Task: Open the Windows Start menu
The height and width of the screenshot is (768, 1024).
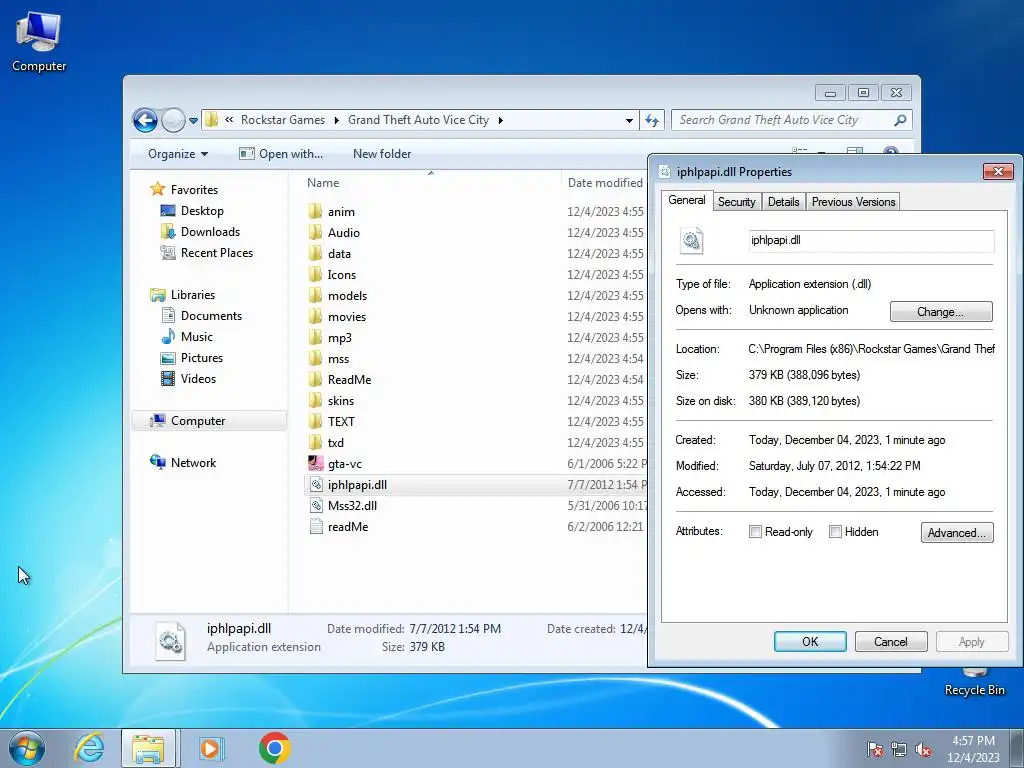Action: 27,748
